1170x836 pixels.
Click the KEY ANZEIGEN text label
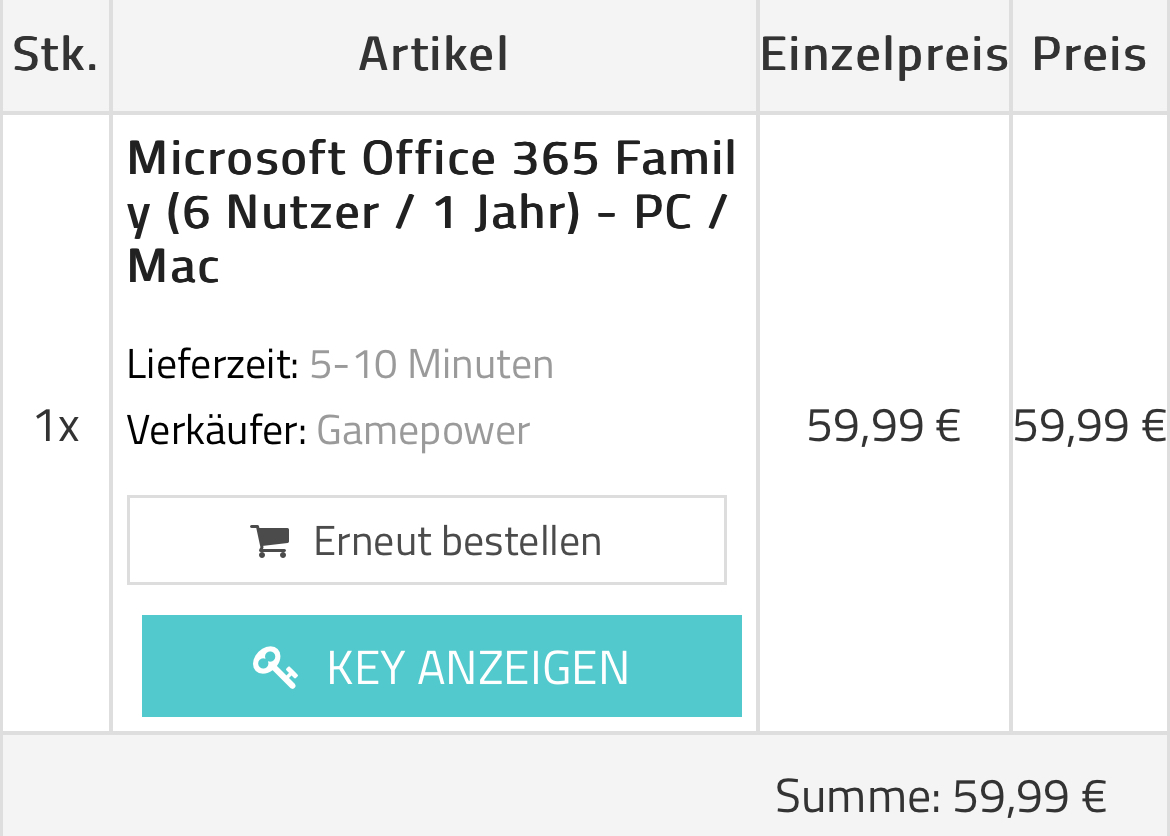pyautogui.click(x=478, y=667)
